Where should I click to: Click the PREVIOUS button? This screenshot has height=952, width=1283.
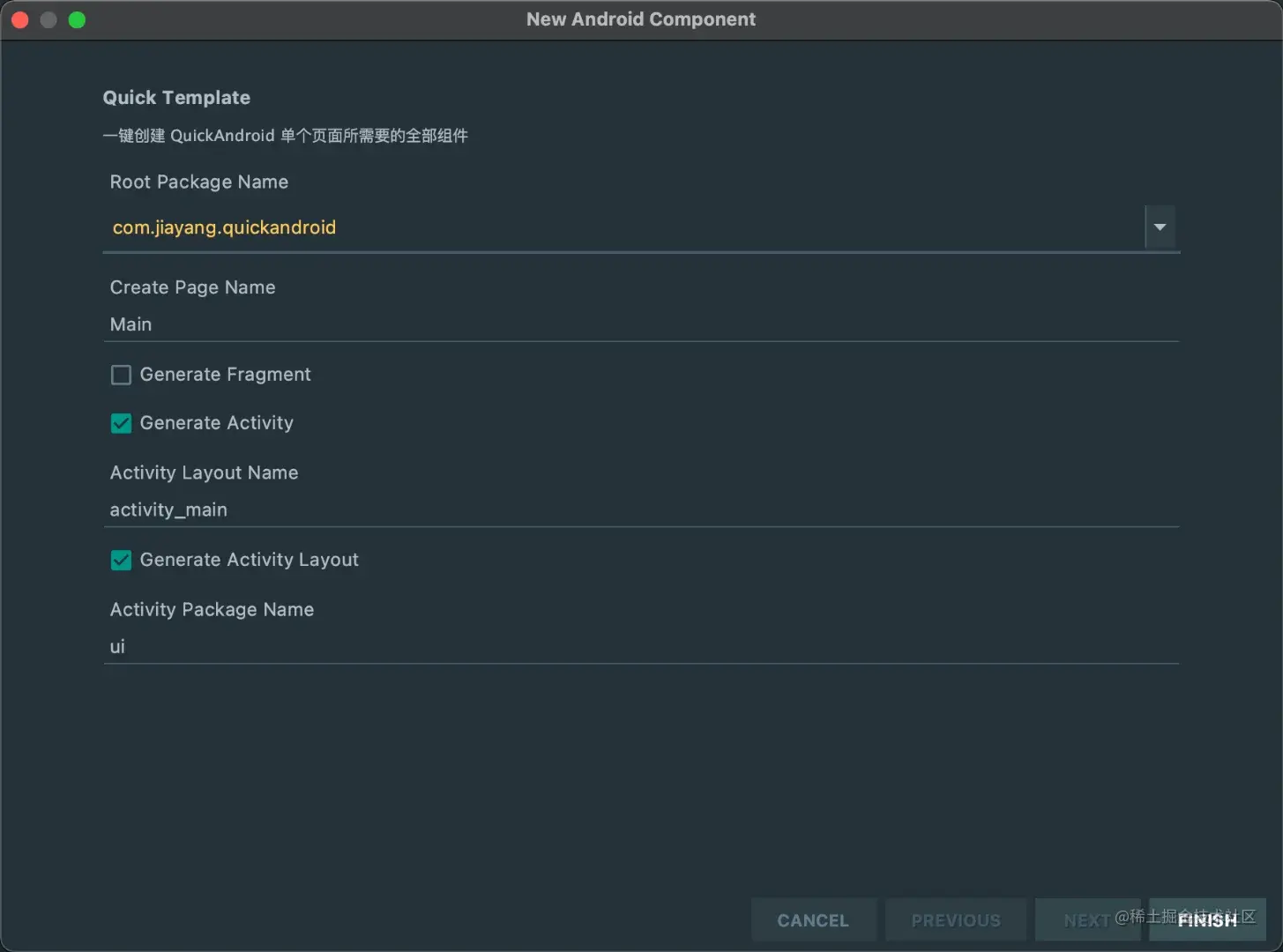tap(956, 919)
